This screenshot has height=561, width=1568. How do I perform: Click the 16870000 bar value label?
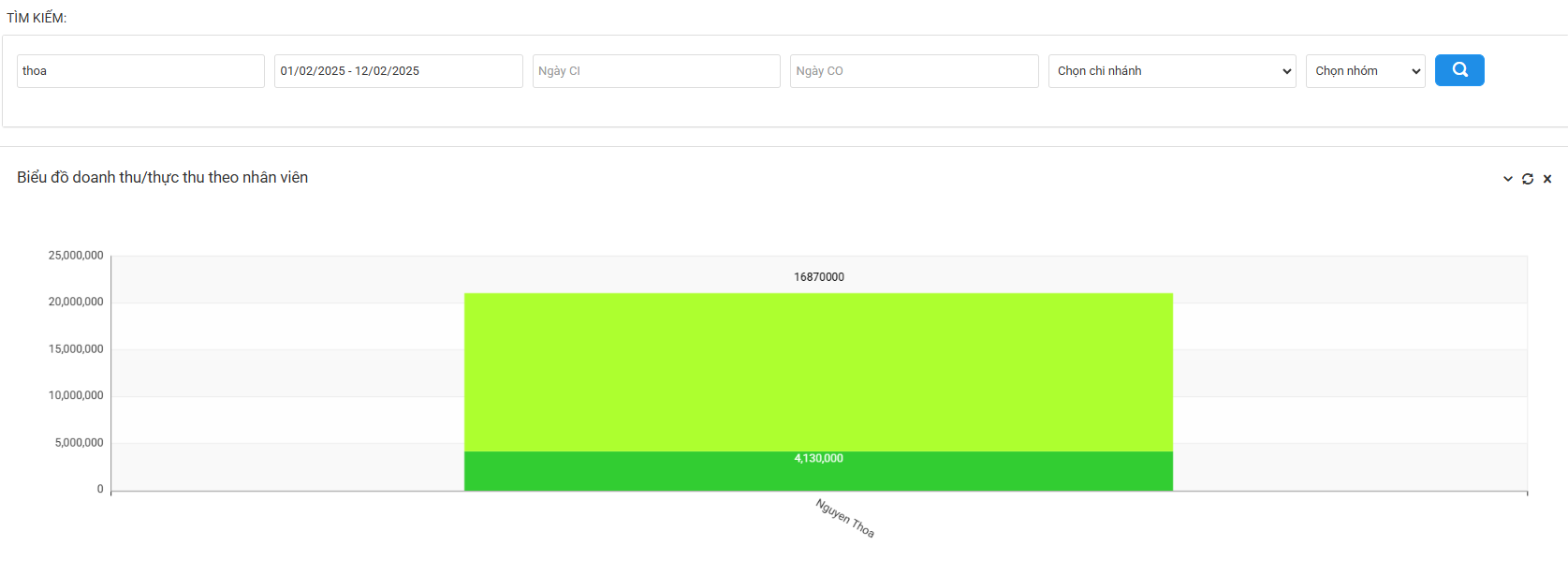[819, 277]
